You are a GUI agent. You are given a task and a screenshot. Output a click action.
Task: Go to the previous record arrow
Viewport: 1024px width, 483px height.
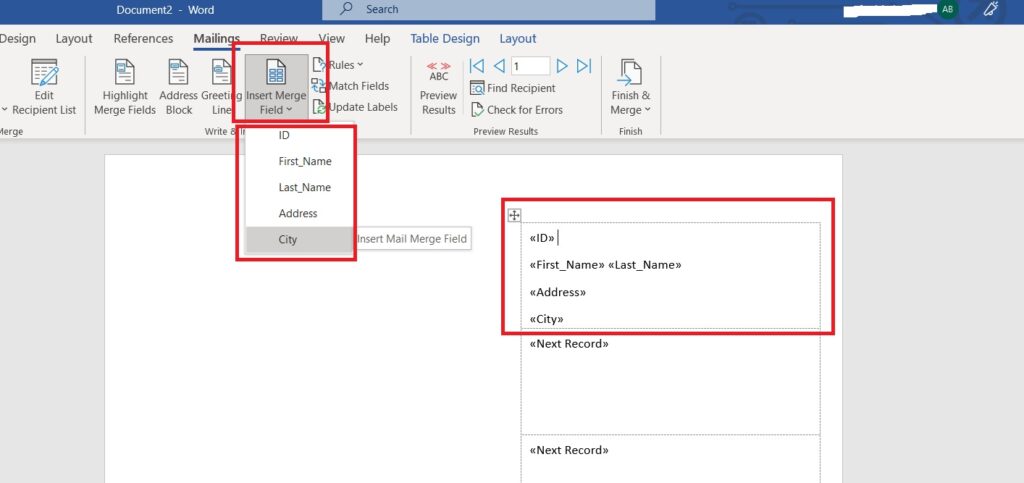point(498,66)
